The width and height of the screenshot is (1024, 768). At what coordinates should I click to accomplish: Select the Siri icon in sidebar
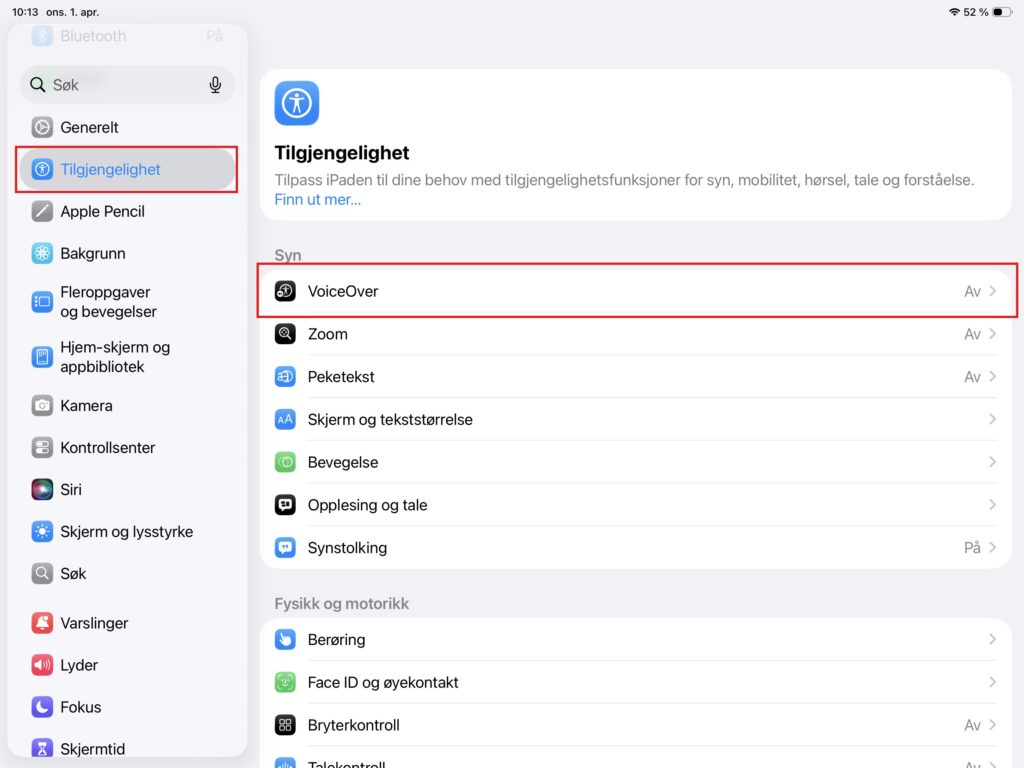click(x=42, y=489)
